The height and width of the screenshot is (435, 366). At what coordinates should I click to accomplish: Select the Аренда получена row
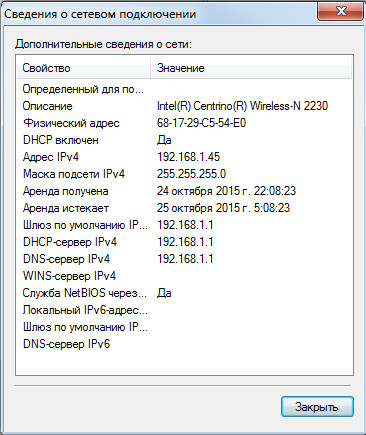(184, 191)
